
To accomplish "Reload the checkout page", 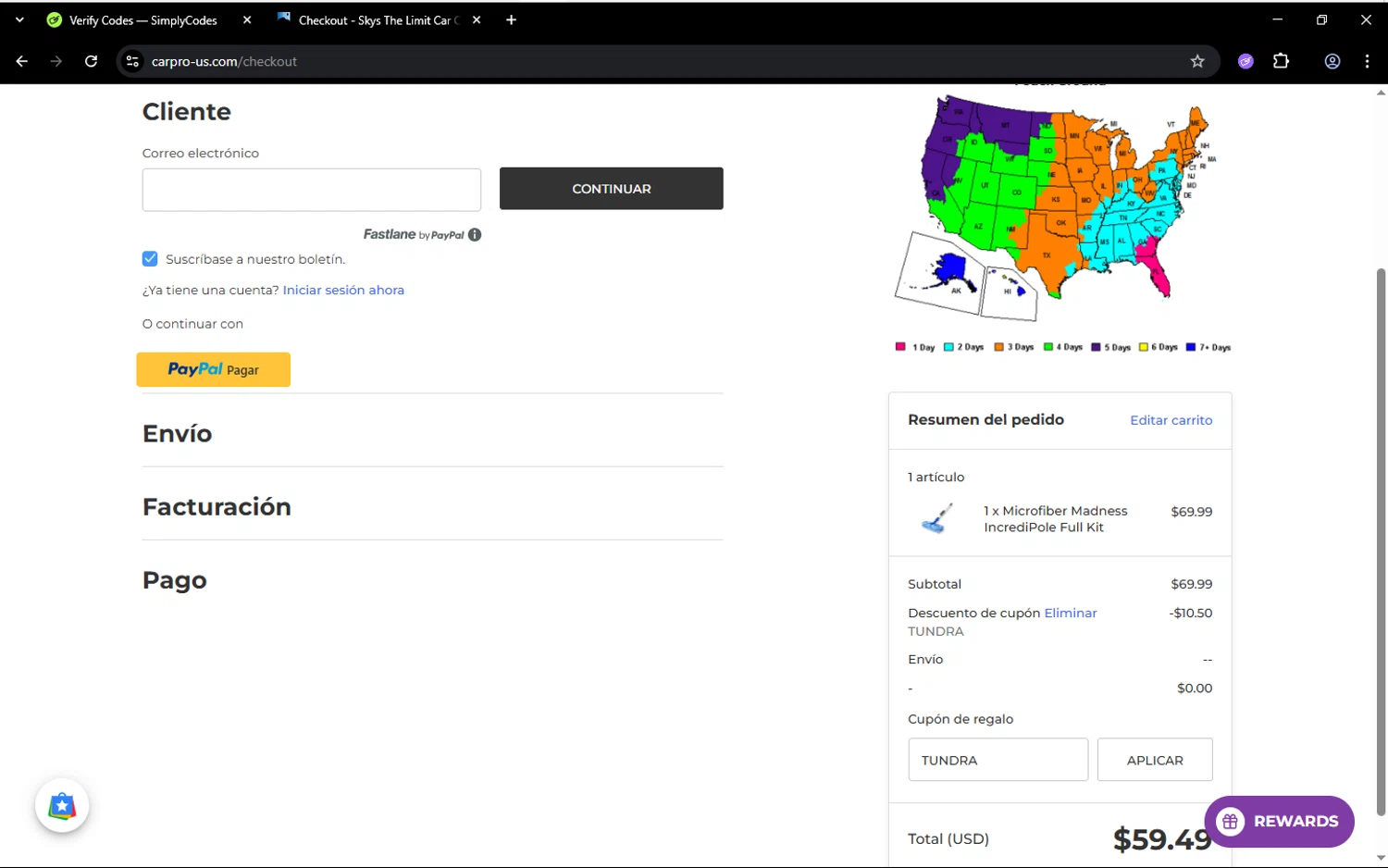I will (91, 61).
